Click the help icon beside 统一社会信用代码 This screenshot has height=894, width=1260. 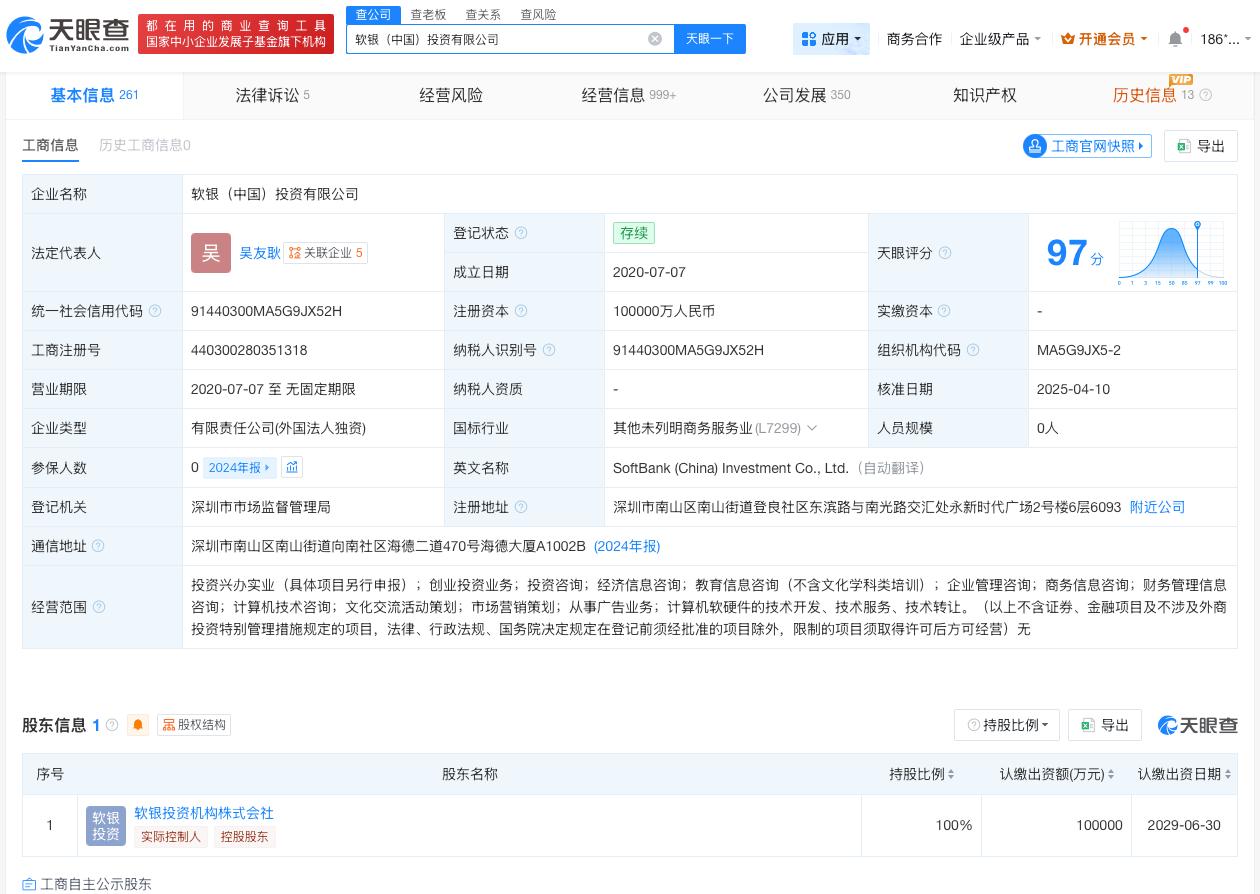click(x=155, y=311)
